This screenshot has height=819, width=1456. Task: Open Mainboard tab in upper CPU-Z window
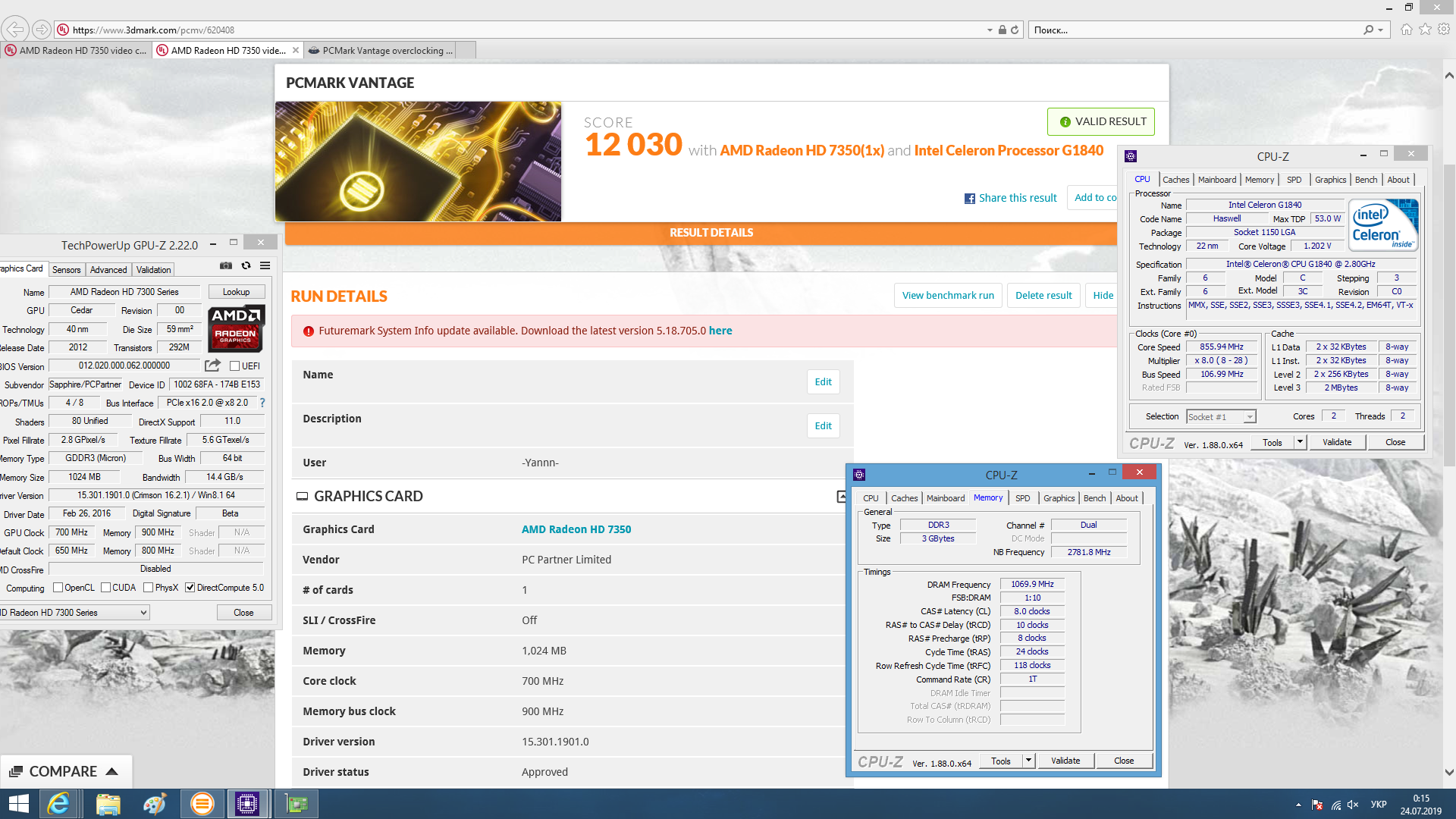click(1217, 180)
